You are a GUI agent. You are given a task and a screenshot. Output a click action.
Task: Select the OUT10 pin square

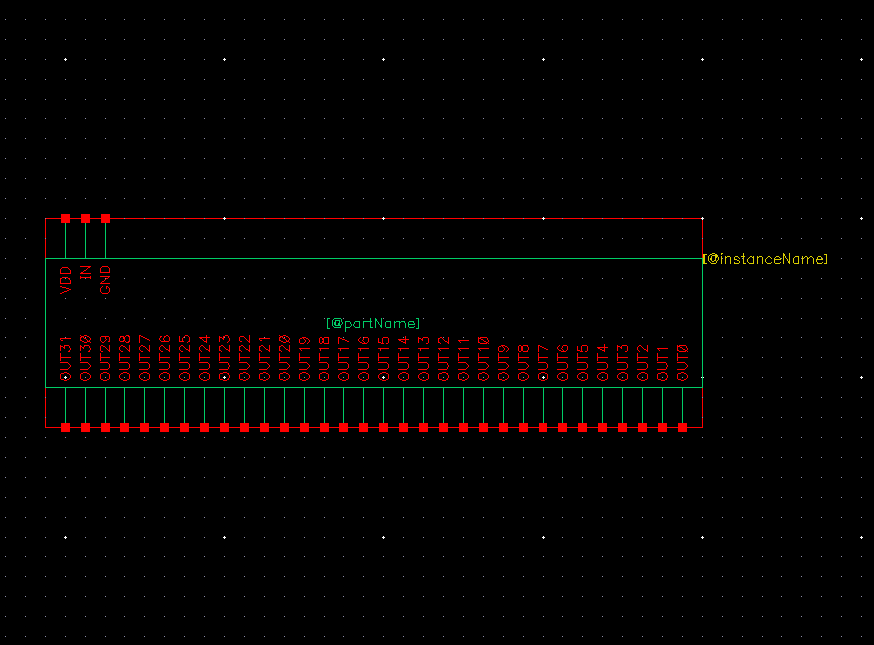click(483, 427)
